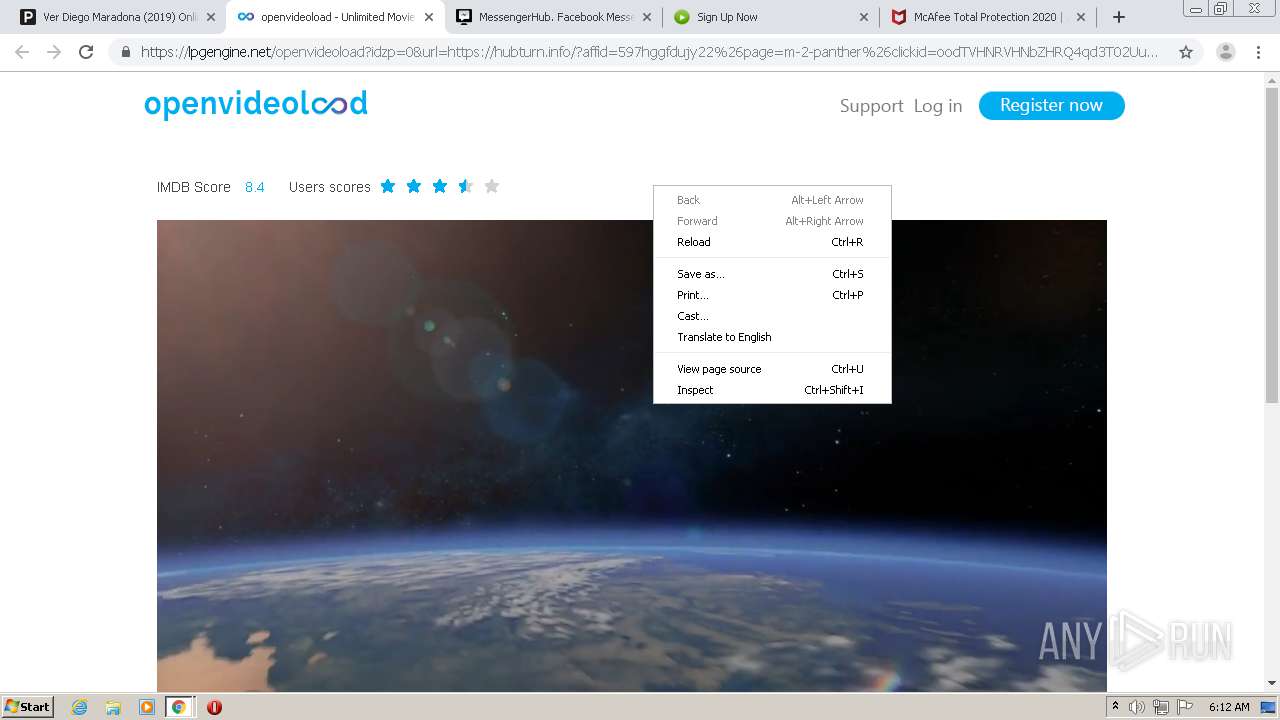Click the scrollbar up arrow

tap(1272, 80)
